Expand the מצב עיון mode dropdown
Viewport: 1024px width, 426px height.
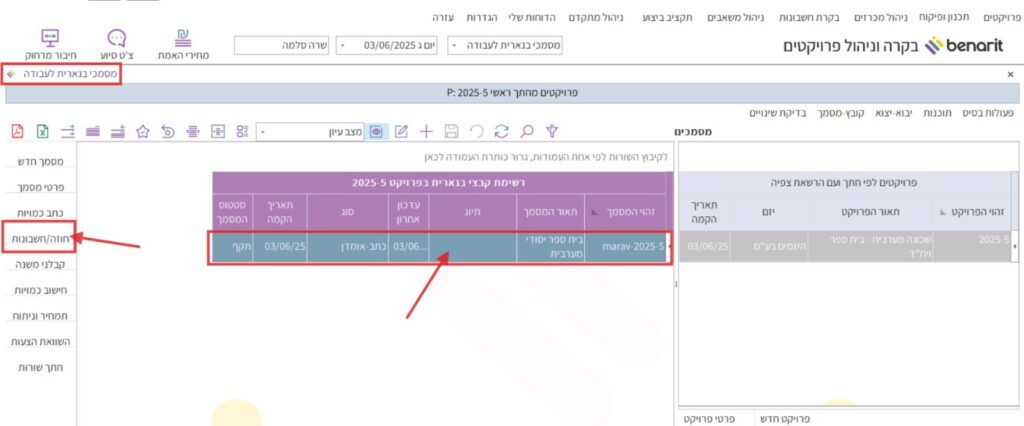263,131
